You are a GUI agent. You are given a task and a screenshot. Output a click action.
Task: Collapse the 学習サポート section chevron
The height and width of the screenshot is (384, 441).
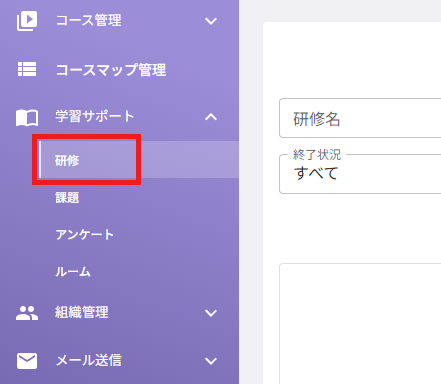(211, 117)
